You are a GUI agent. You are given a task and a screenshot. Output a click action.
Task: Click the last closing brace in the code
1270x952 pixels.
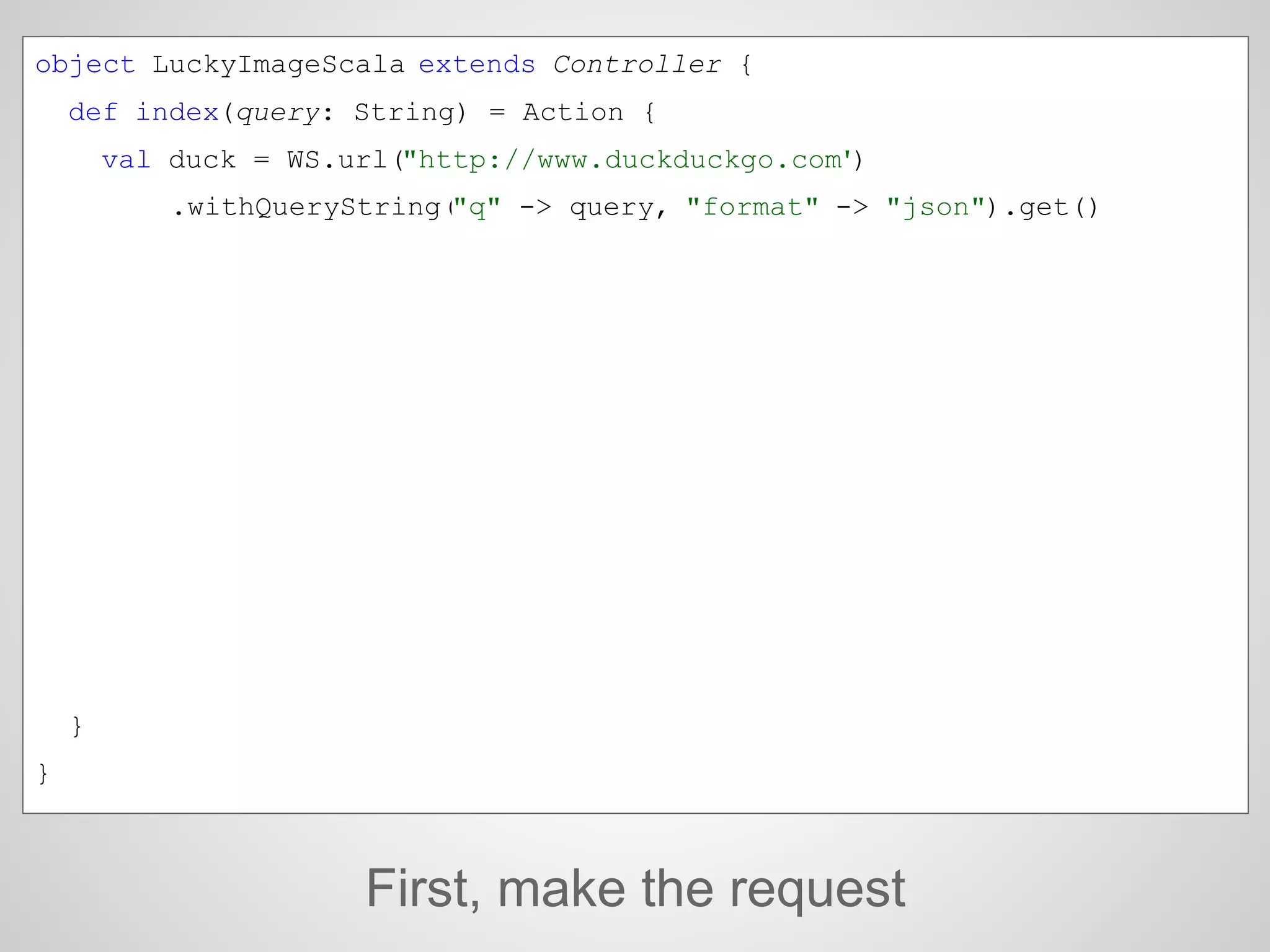pos(43,773)
